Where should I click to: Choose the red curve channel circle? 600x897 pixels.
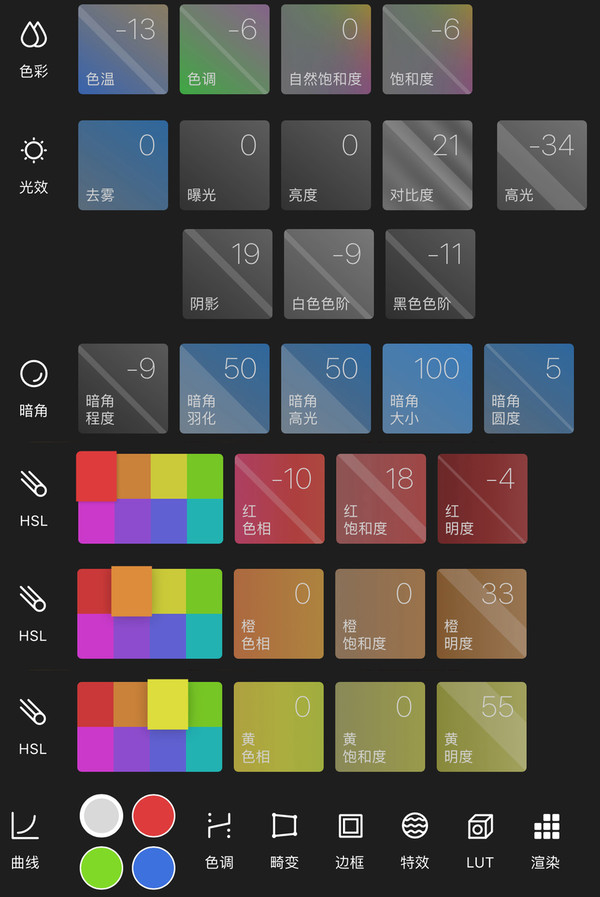[153, 816]
